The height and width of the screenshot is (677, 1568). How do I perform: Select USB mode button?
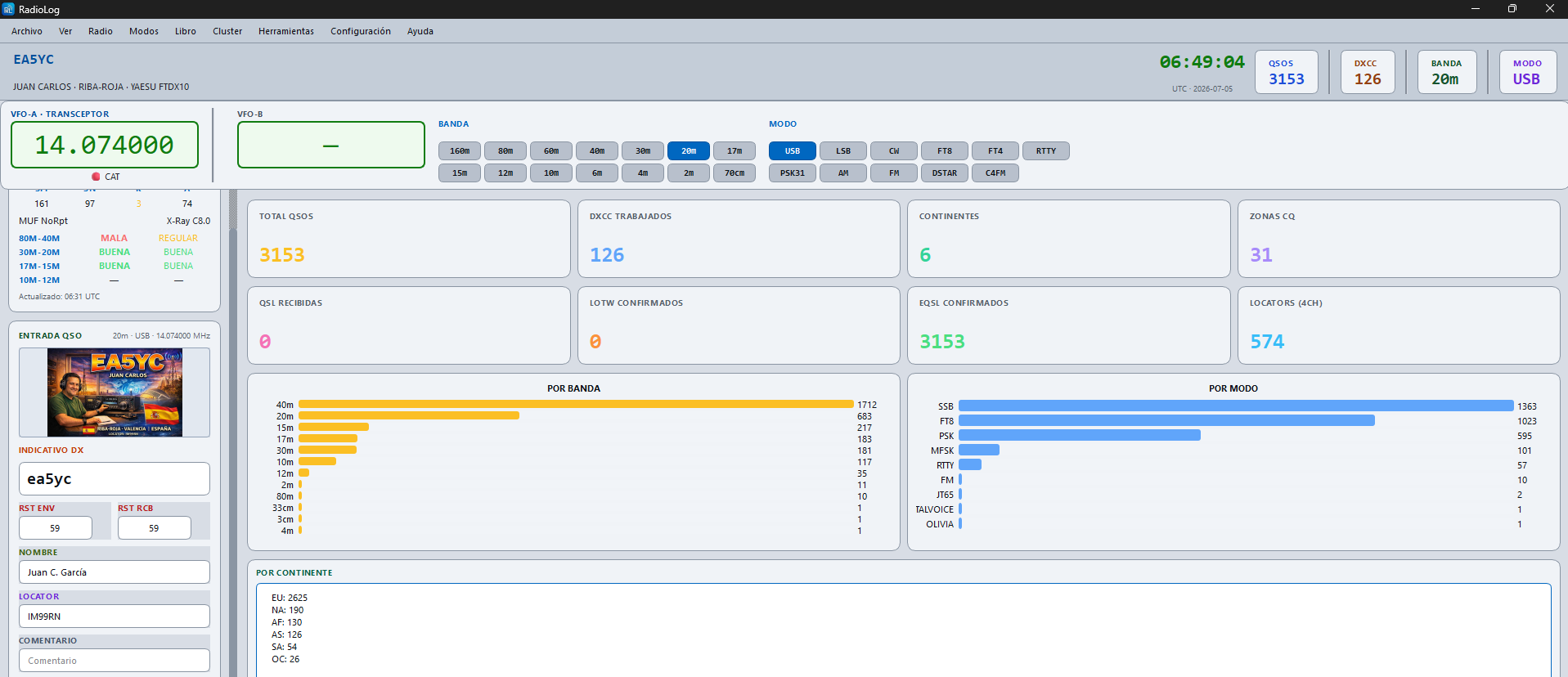tap(793, 150)
